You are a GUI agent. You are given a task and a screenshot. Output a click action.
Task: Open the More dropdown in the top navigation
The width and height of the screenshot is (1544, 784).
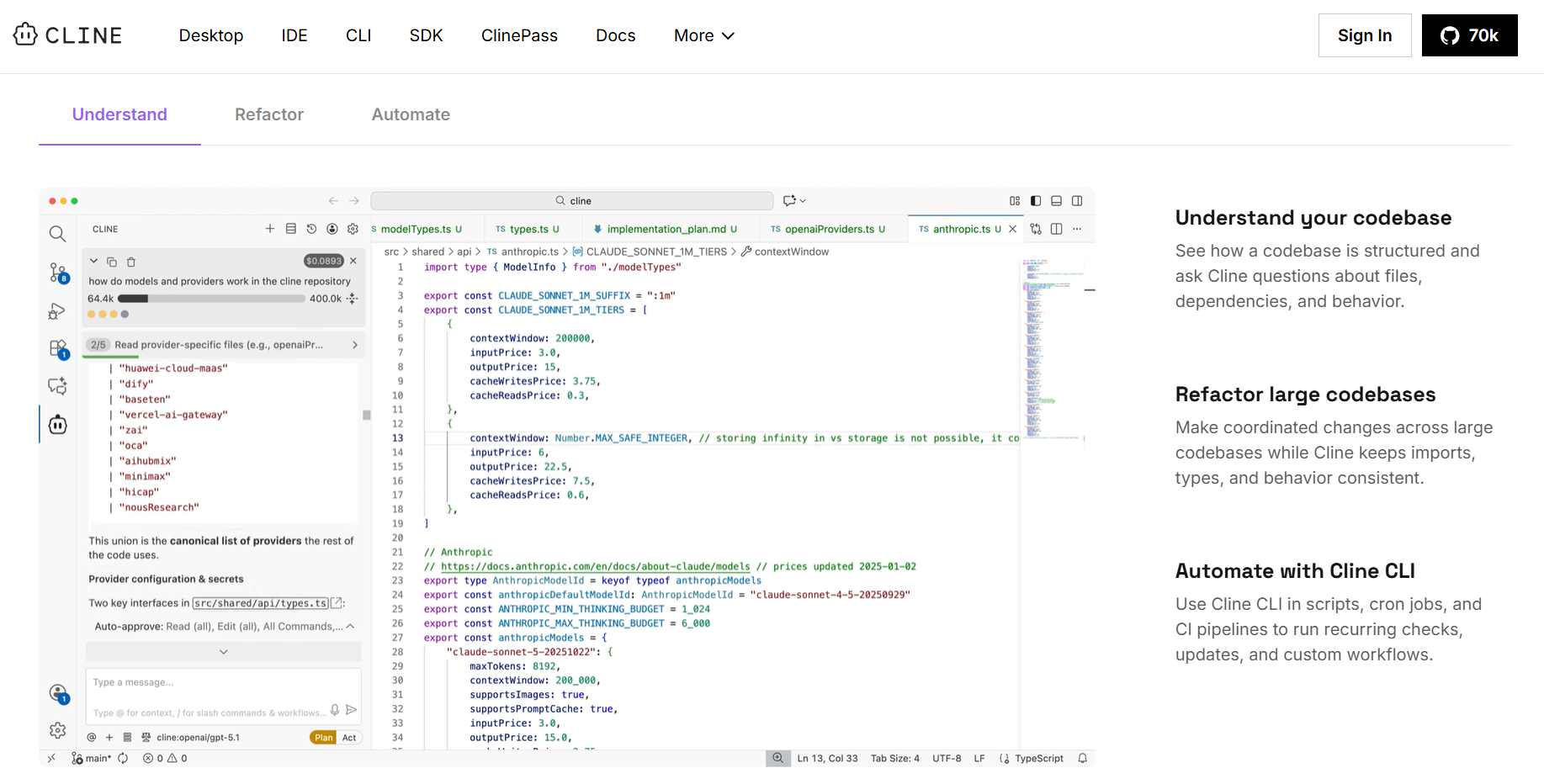[x=704, y=35]
